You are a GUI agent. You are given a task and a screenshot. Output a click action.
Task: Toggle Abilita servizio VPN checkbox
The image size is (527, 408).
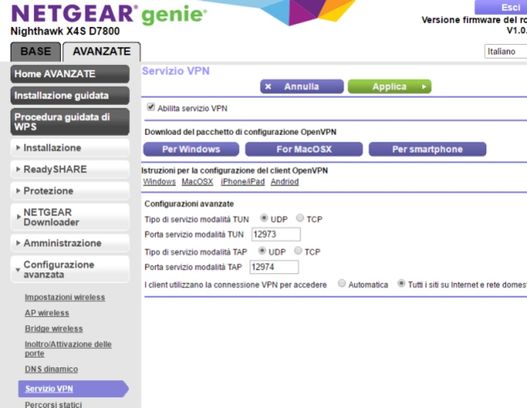pos(151,107)
